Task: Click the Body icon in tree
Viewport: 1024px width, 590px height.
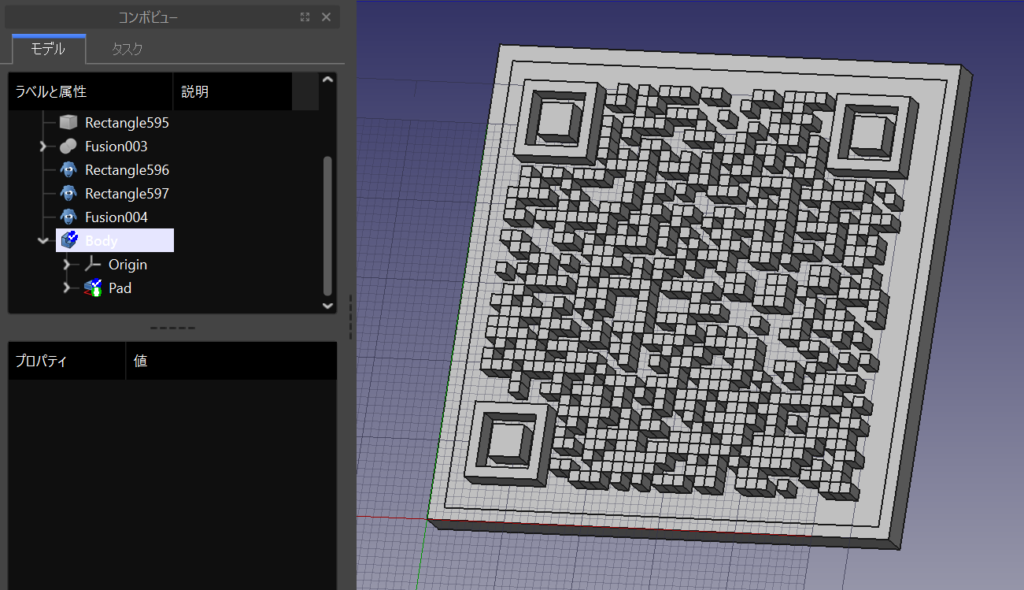Action: 70,240
